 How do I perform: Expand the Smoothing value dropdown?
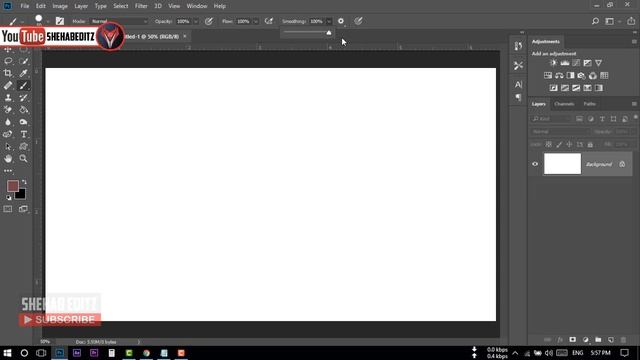(329, 21)
